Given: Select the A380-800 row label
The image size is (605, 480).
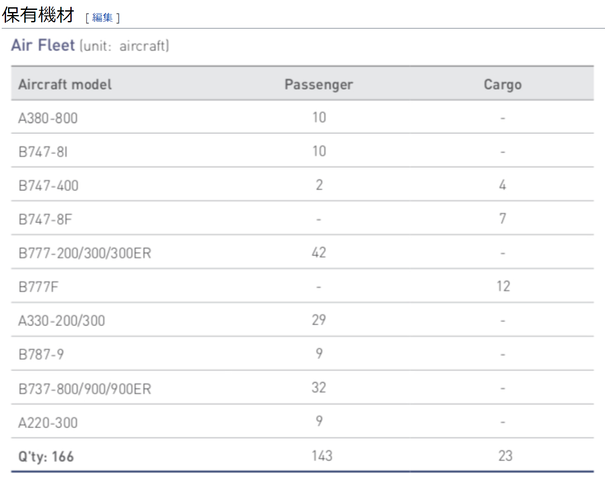Looking at the screenshot, I should click(x=48, y=118).
